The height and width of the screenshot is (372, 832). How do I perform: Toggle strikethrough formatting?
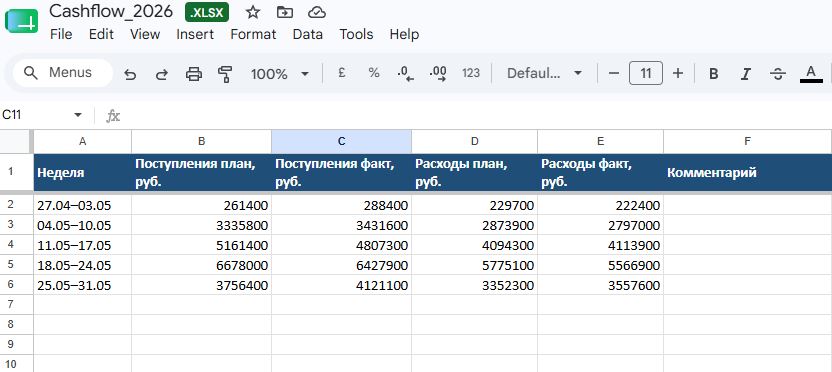click(778, 73)
